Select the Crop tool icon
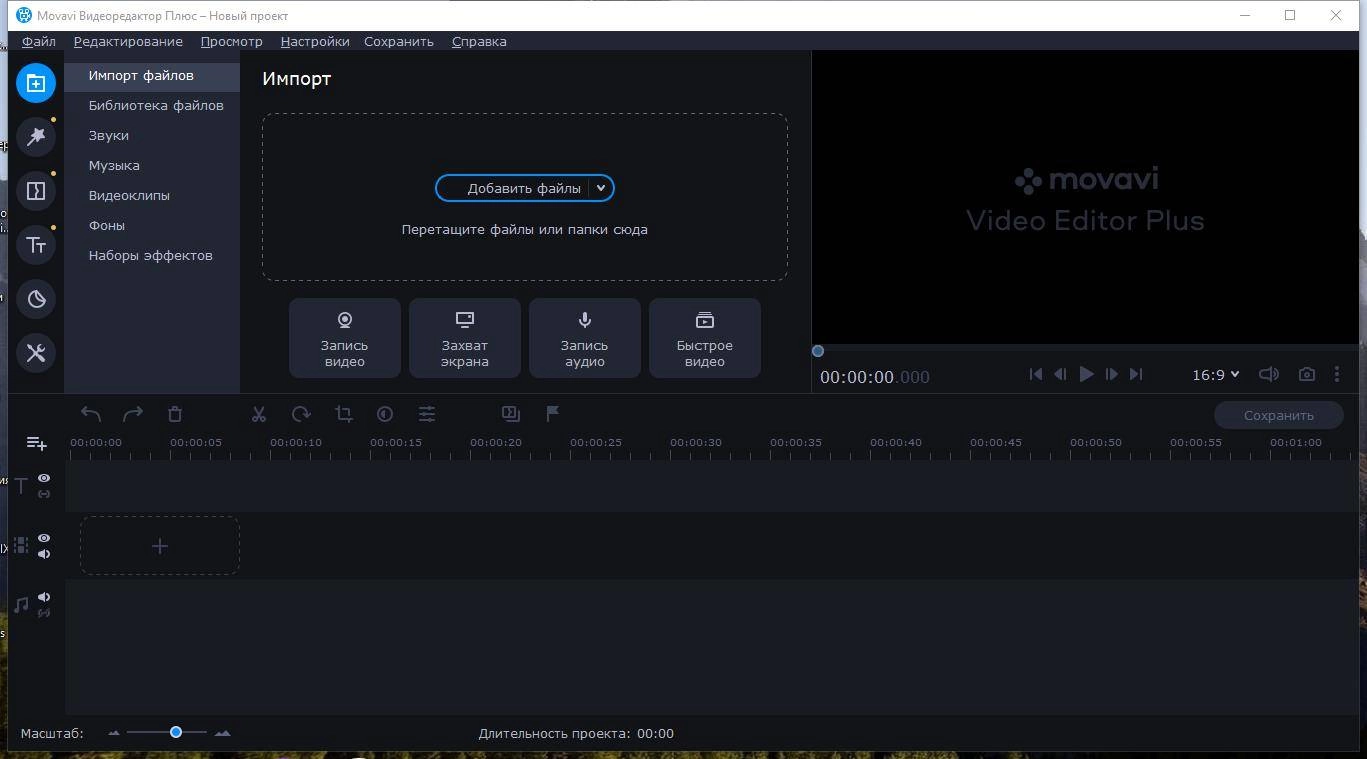Image resolution: width=1367 pixels, height=759 pixels. (343, 414)
